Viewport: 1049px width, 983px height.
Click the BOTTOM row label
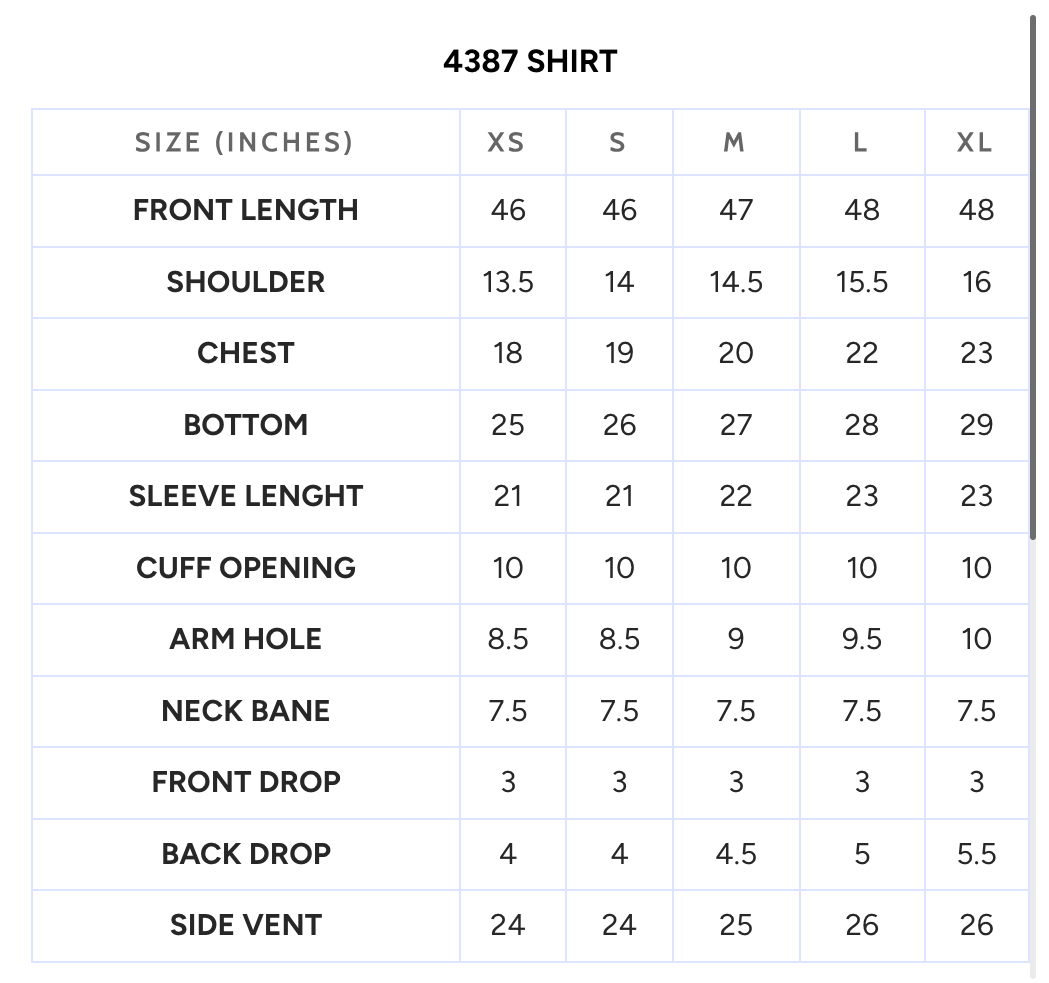[x=246, y=425]
